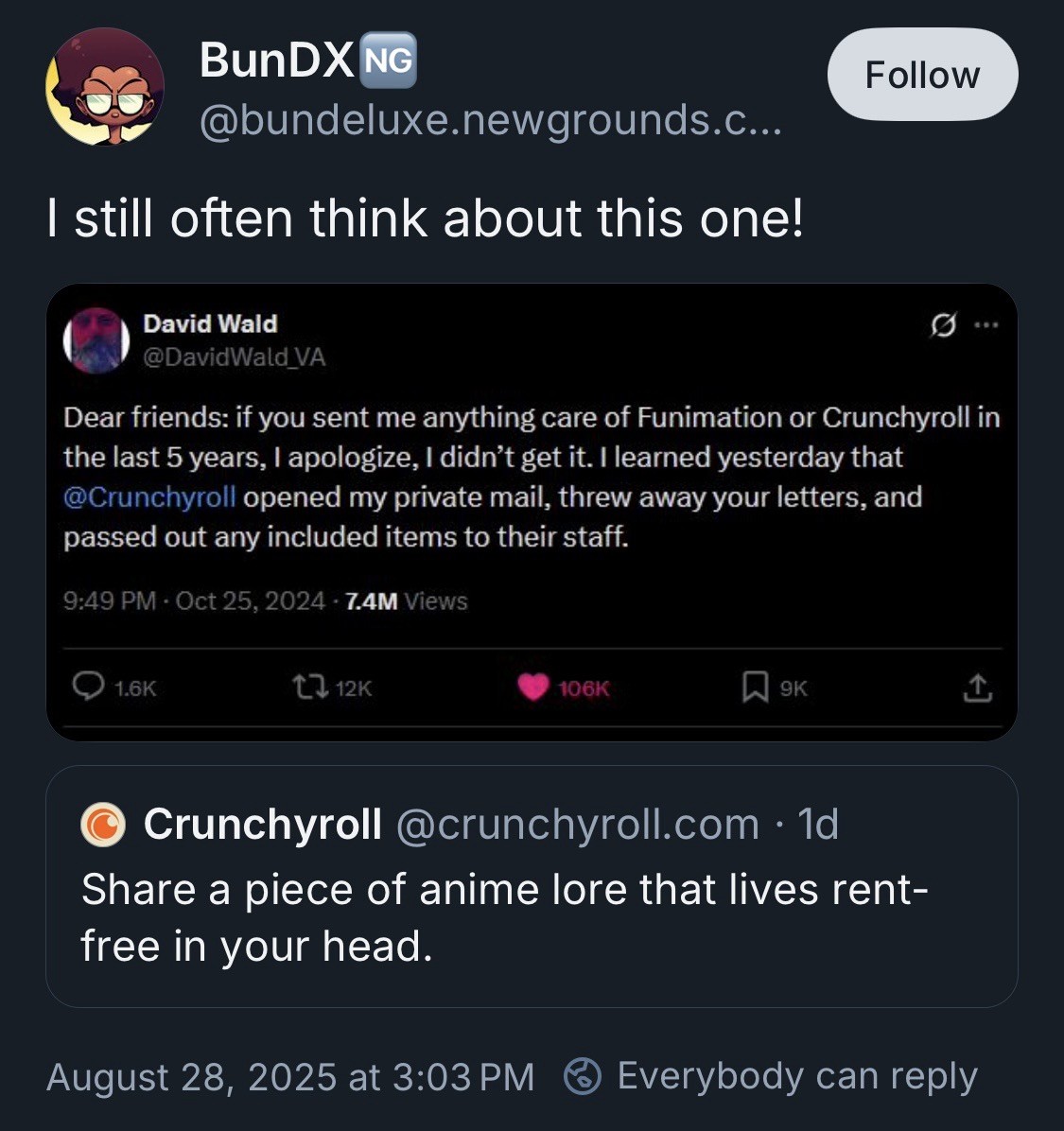Click the NG Newgrounds badge

389,61
